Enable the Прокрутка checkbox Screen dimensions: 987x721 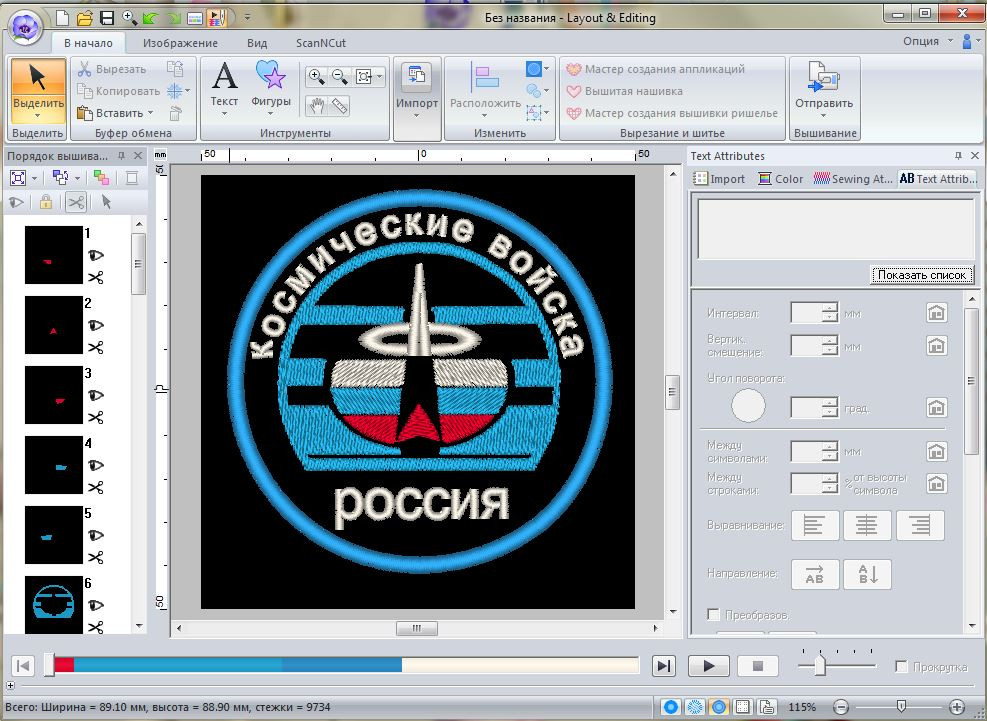tap(901, 666)
